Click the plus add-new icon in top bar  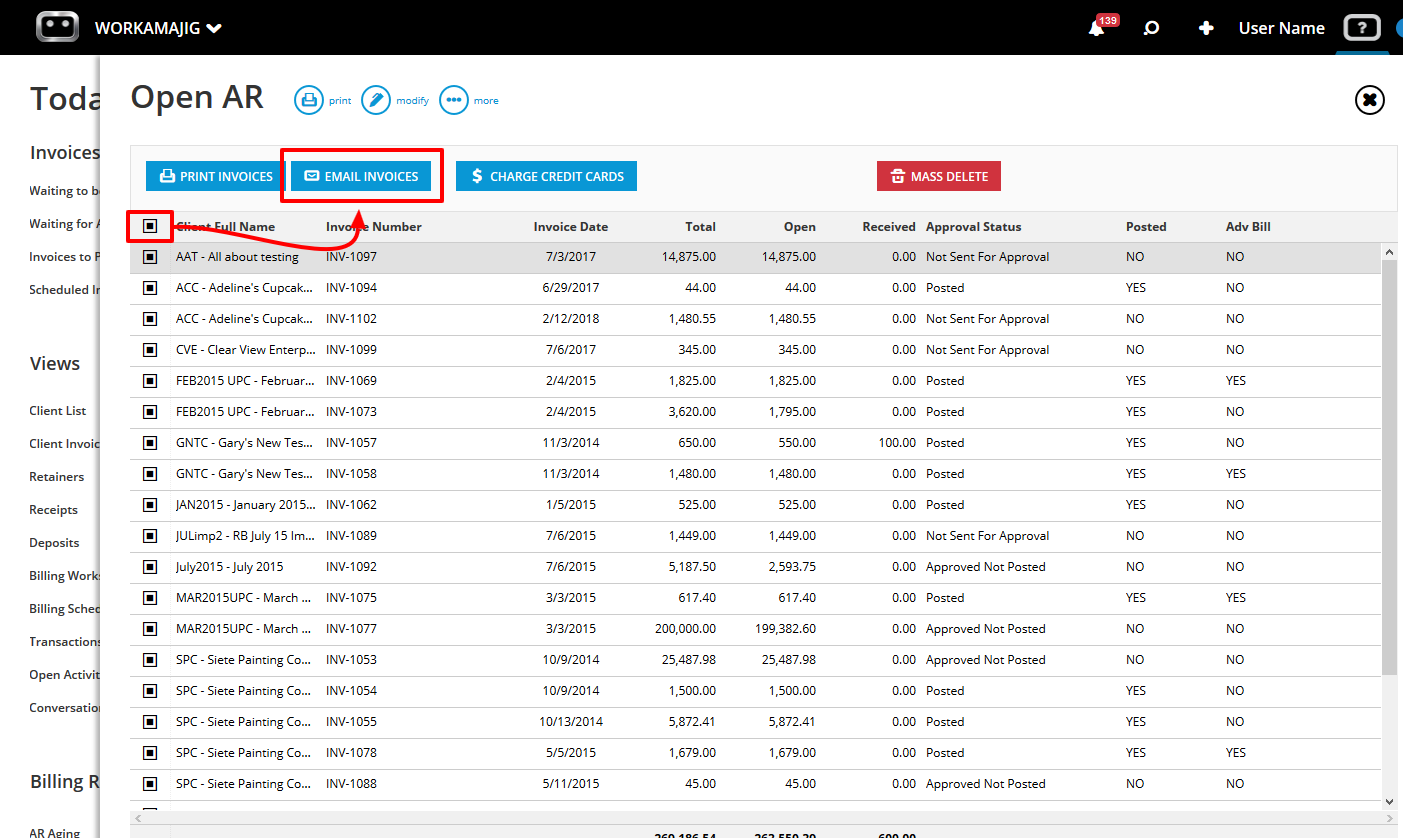pos(1206,28)
